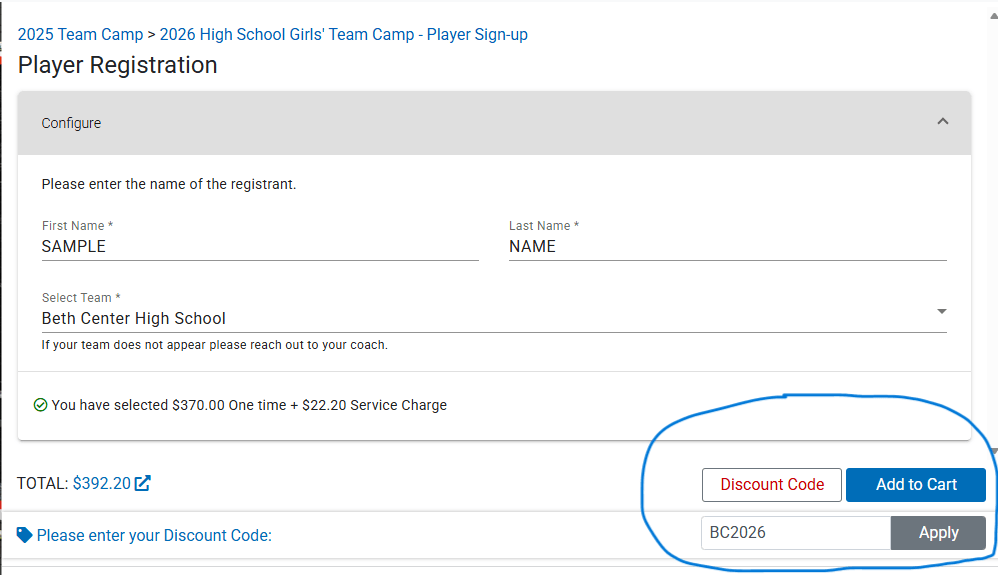Open the $392.20 total amount link
The image size is (998, 575).
pyautogui.click(x=101, y=484)
